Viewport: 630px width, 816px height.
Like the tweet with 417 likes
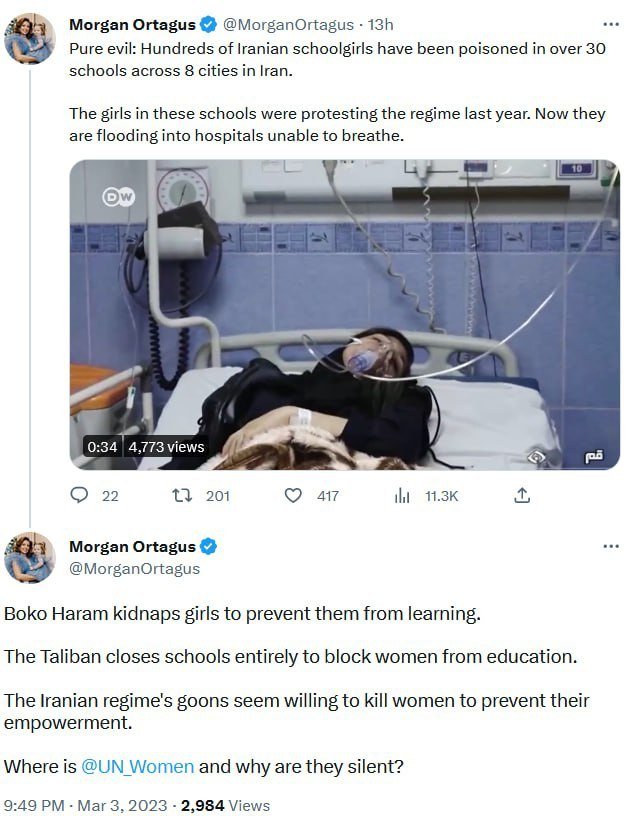[x=294, y=495]
